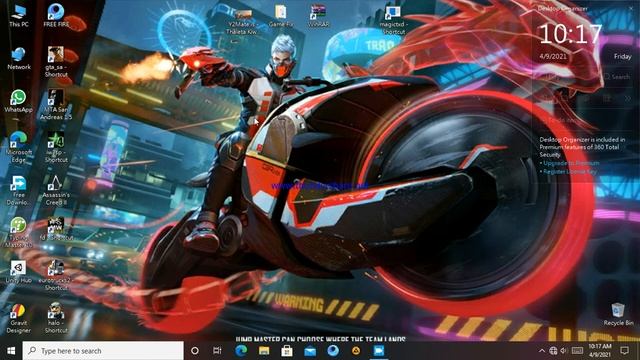The width and height of the screenshot is (640, 360).
Task: Select the Network desktop icon
Action: pyautogui.click(x=19, y=58)
